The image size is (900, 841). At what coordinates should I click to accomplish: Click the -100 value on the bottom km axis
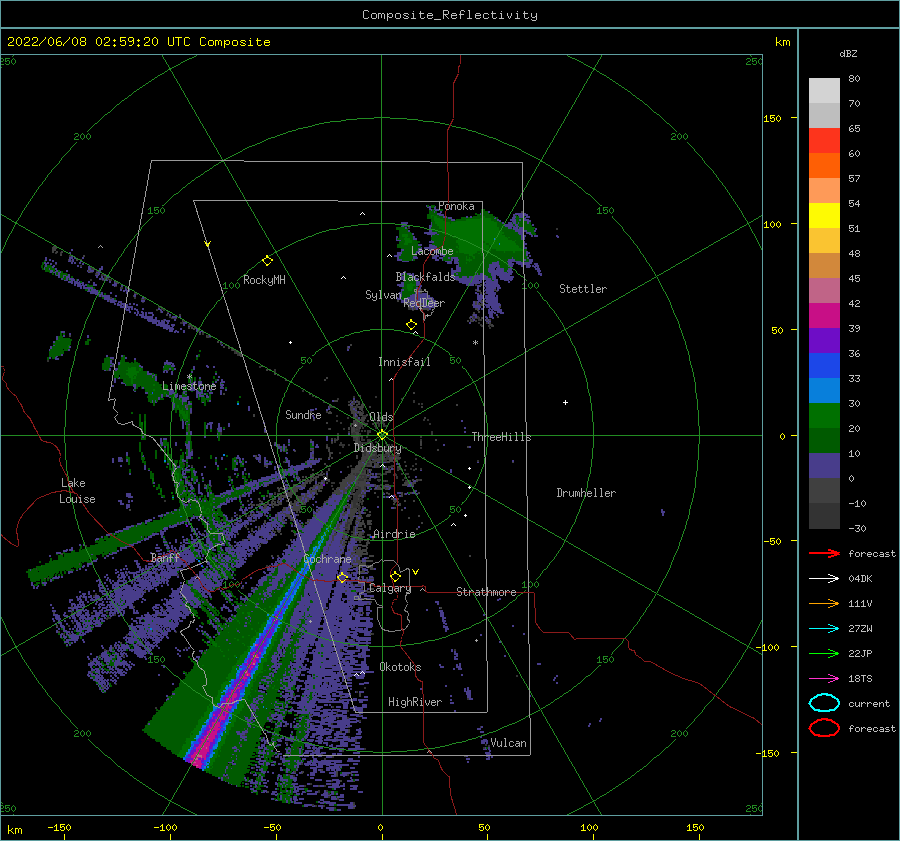point(165,827)
